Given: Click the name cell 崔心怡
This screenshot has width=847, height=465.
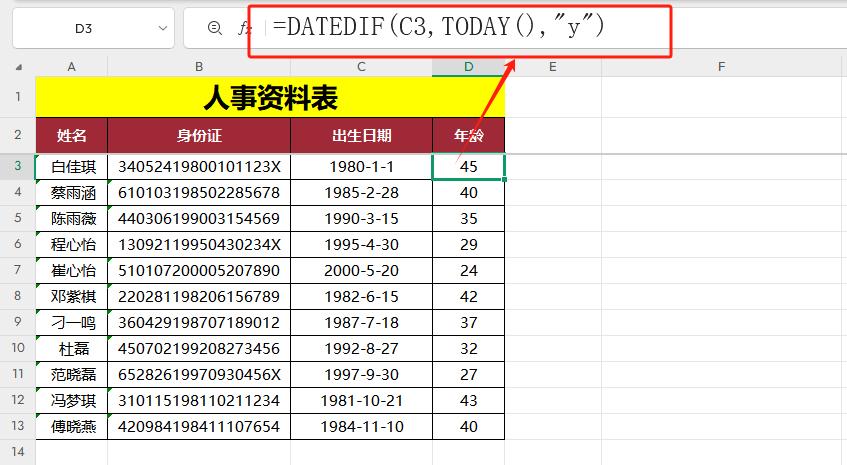Looking at the screenshot, I should (71, 271).
